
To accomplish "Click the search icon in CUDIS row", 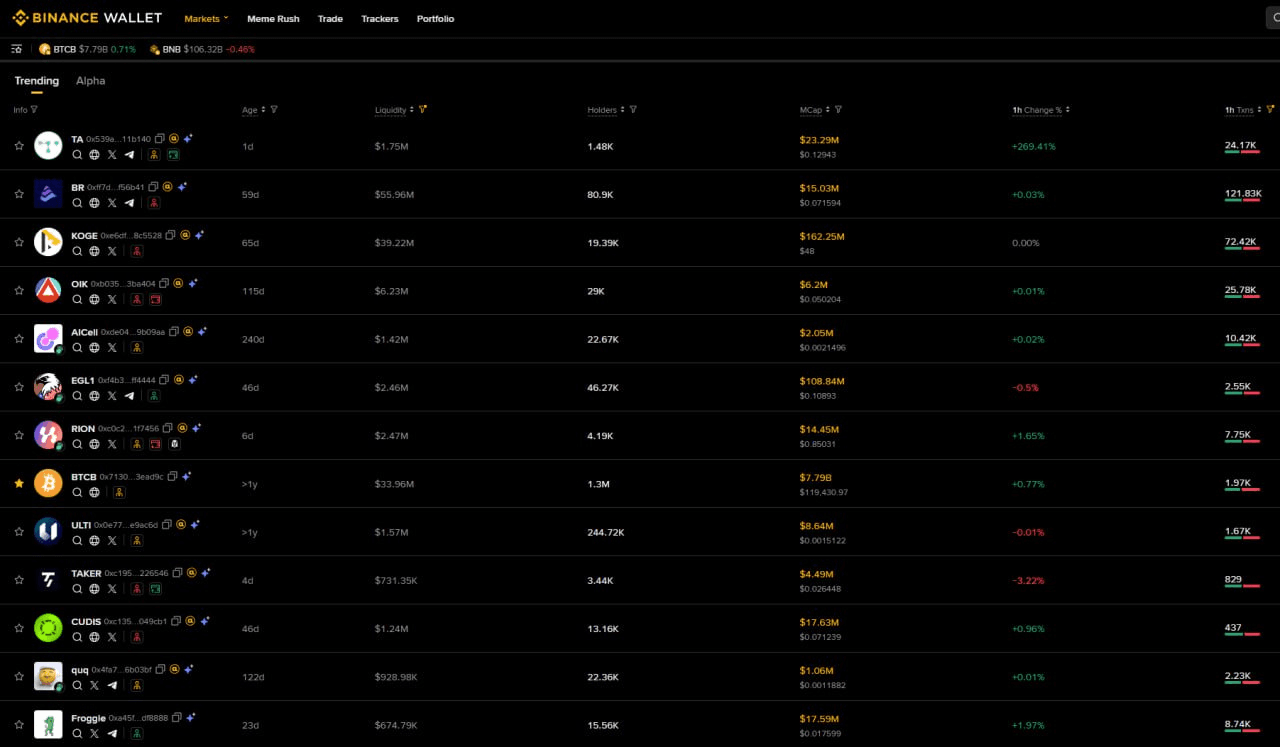I will [x=77, y=637].
